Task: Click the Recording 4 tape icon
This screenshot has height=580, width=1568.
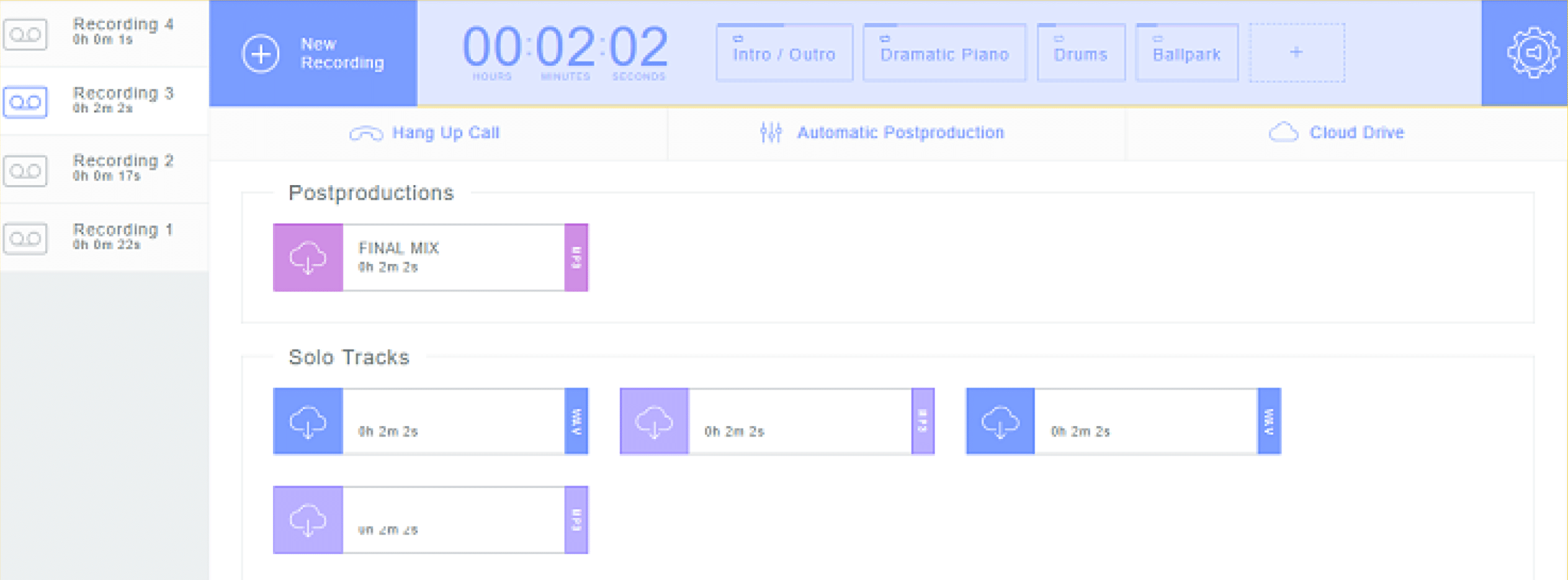Action: (x=25, y=34)
